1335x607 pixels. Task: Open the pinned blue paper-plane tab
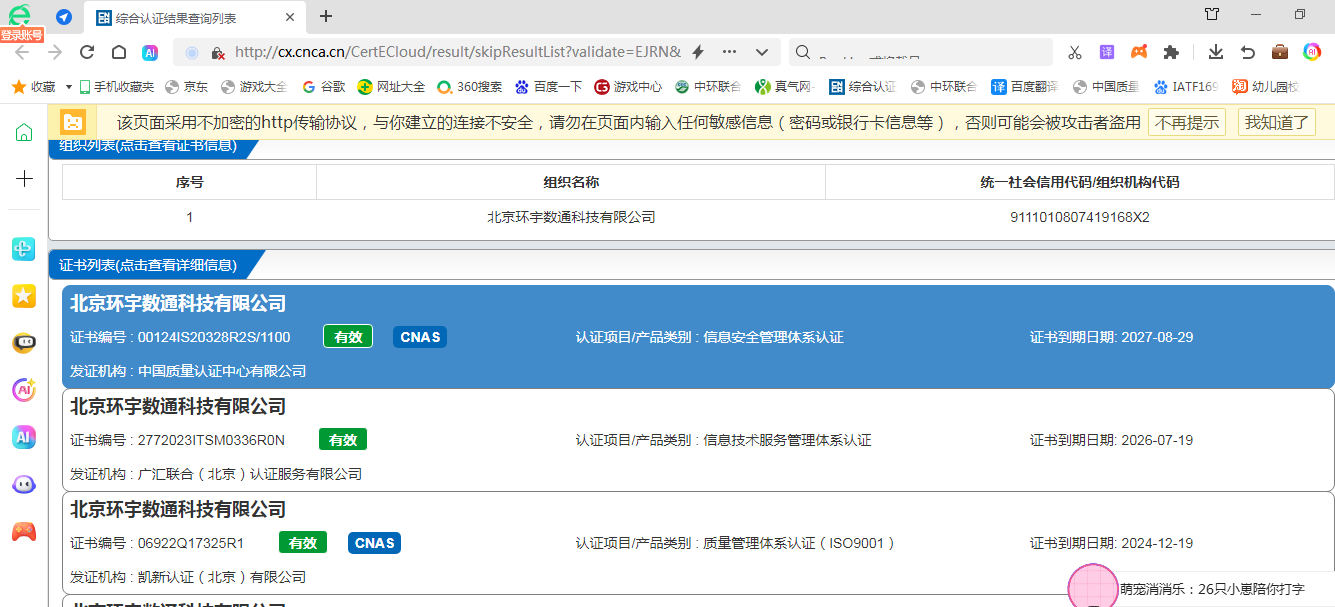point(64,16)
